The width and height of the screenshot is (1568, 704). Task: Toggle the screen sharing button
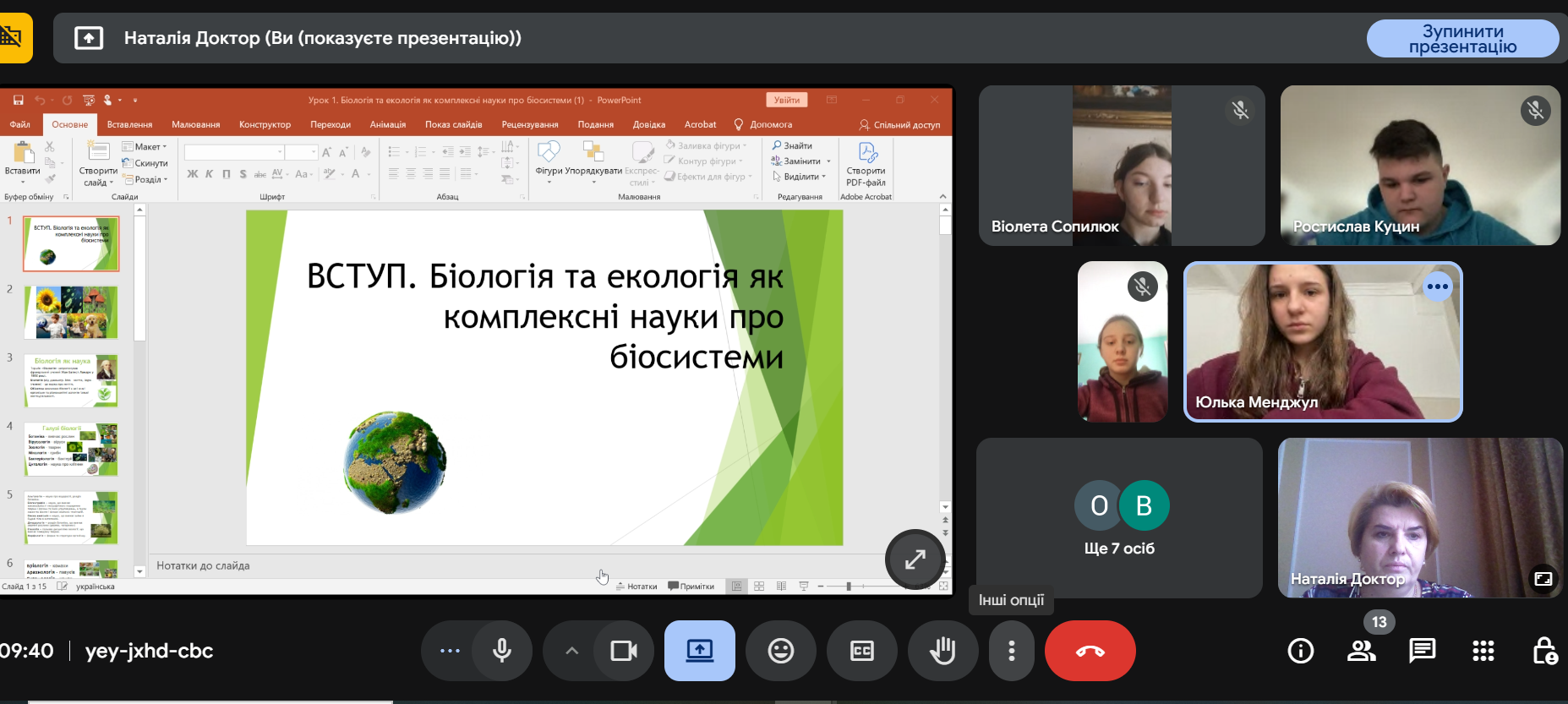(x=700, y=651)
